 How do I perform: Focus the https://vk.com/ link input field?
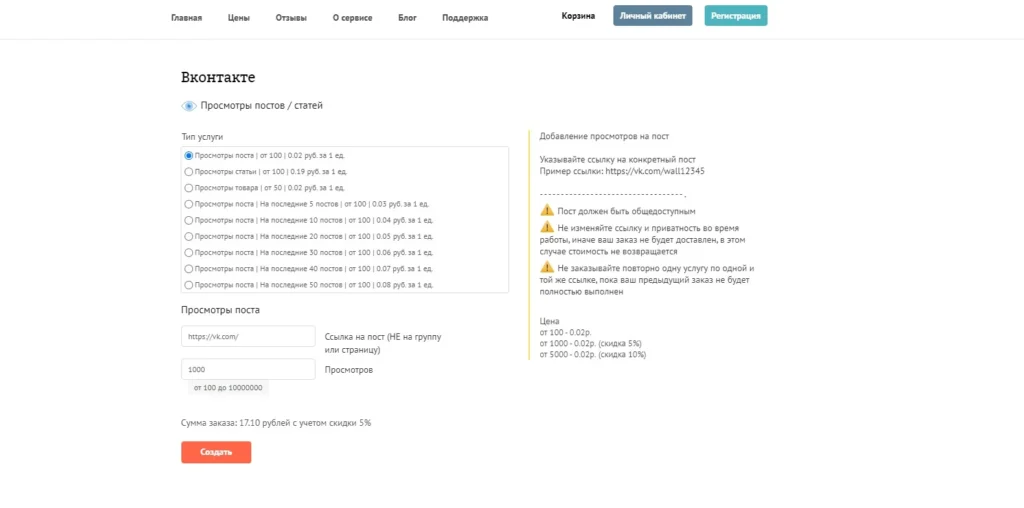click(x=248, y=337)
